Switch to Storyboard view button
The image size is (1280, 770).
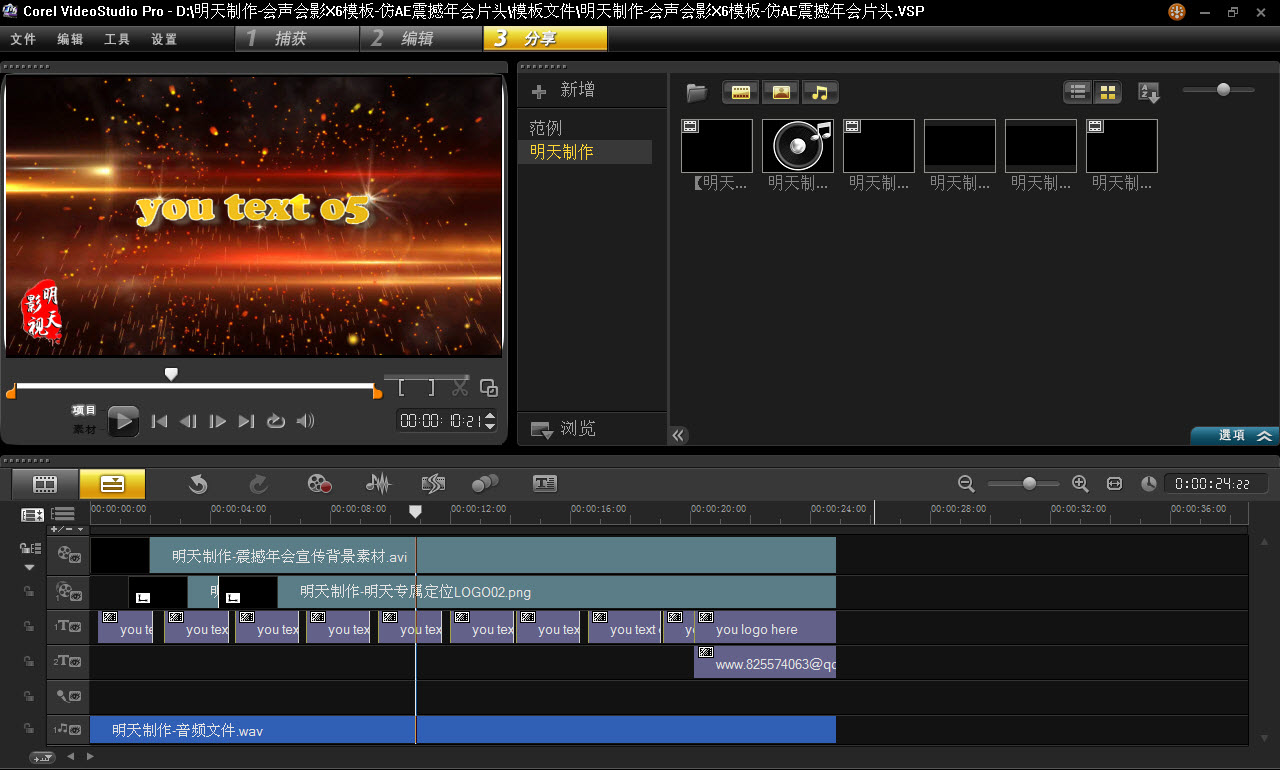coord(45,484)
